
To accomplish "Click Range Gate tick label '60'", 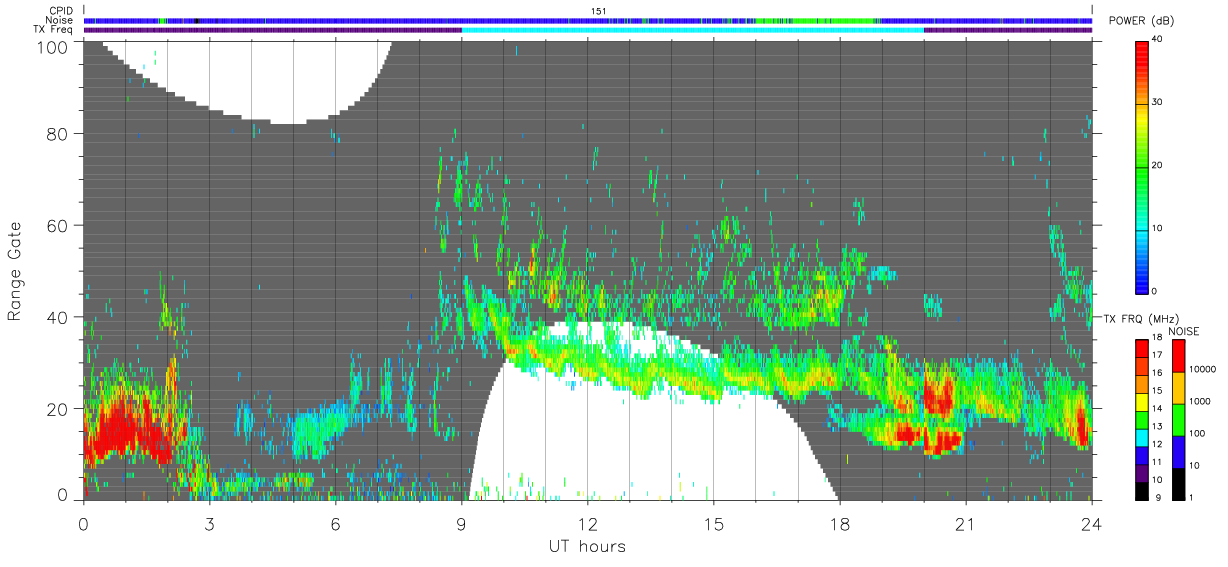I will [59, 226].
